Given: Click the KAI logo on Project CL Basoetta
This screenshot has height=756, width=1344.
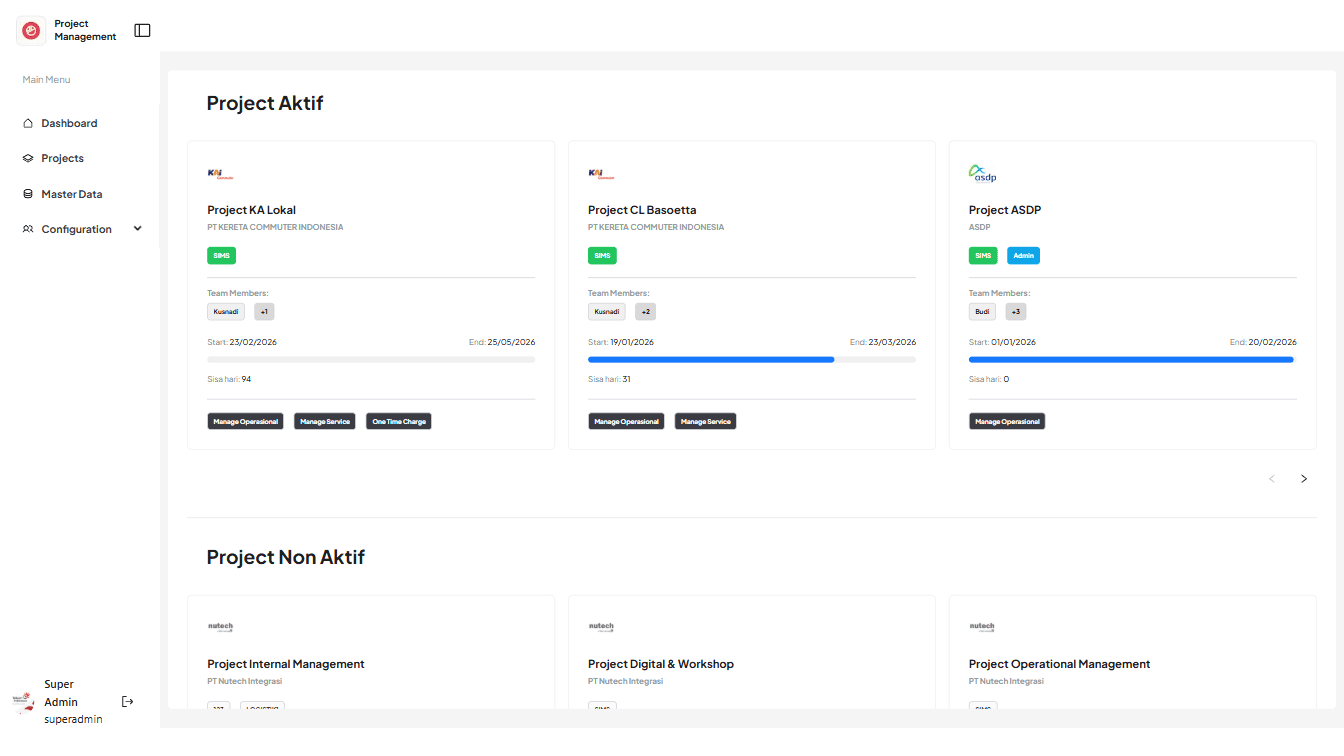Looking at the screenshot, I should coord(601,173).
